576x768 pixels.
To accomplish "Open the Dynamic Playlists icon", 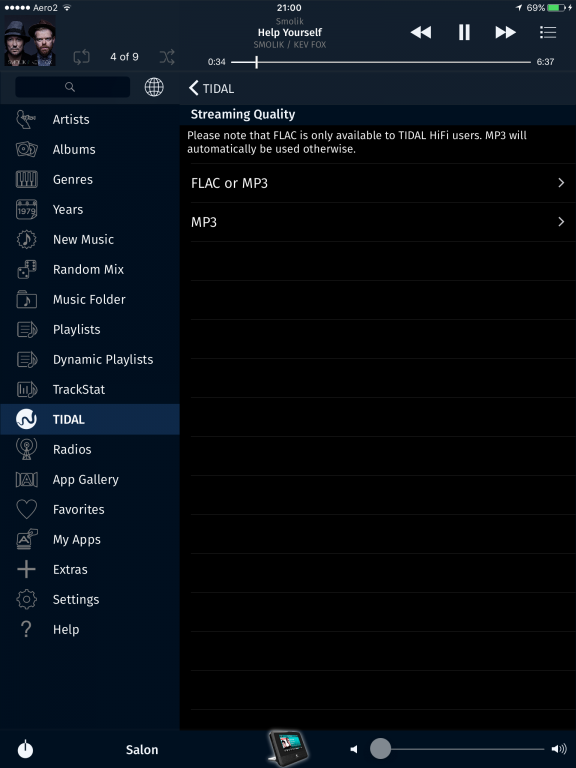I will pyautogui.click(x=26, y=360).
